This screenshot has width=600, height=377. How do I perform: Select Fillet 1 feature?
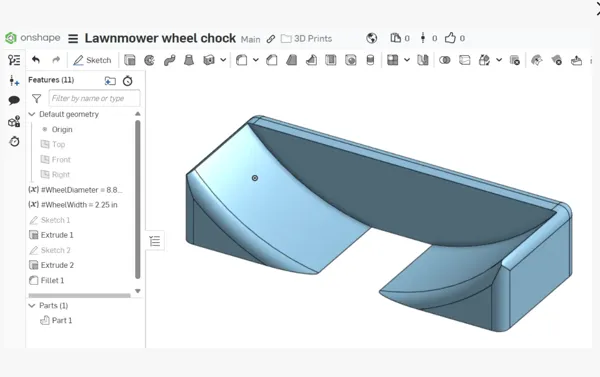point(47,281)
